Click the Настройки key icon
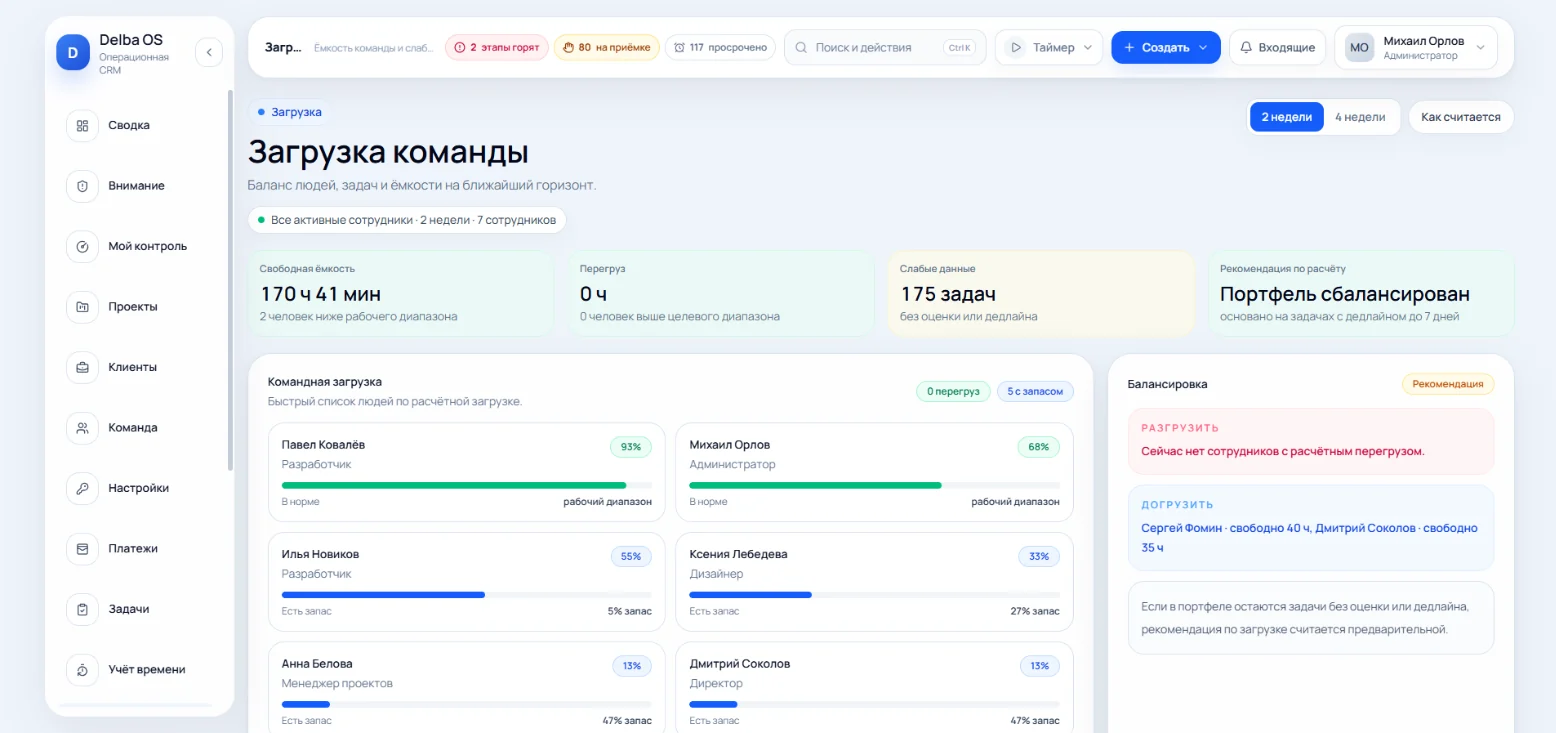This screenshot has width=1556, height=733. pos(82,489)
